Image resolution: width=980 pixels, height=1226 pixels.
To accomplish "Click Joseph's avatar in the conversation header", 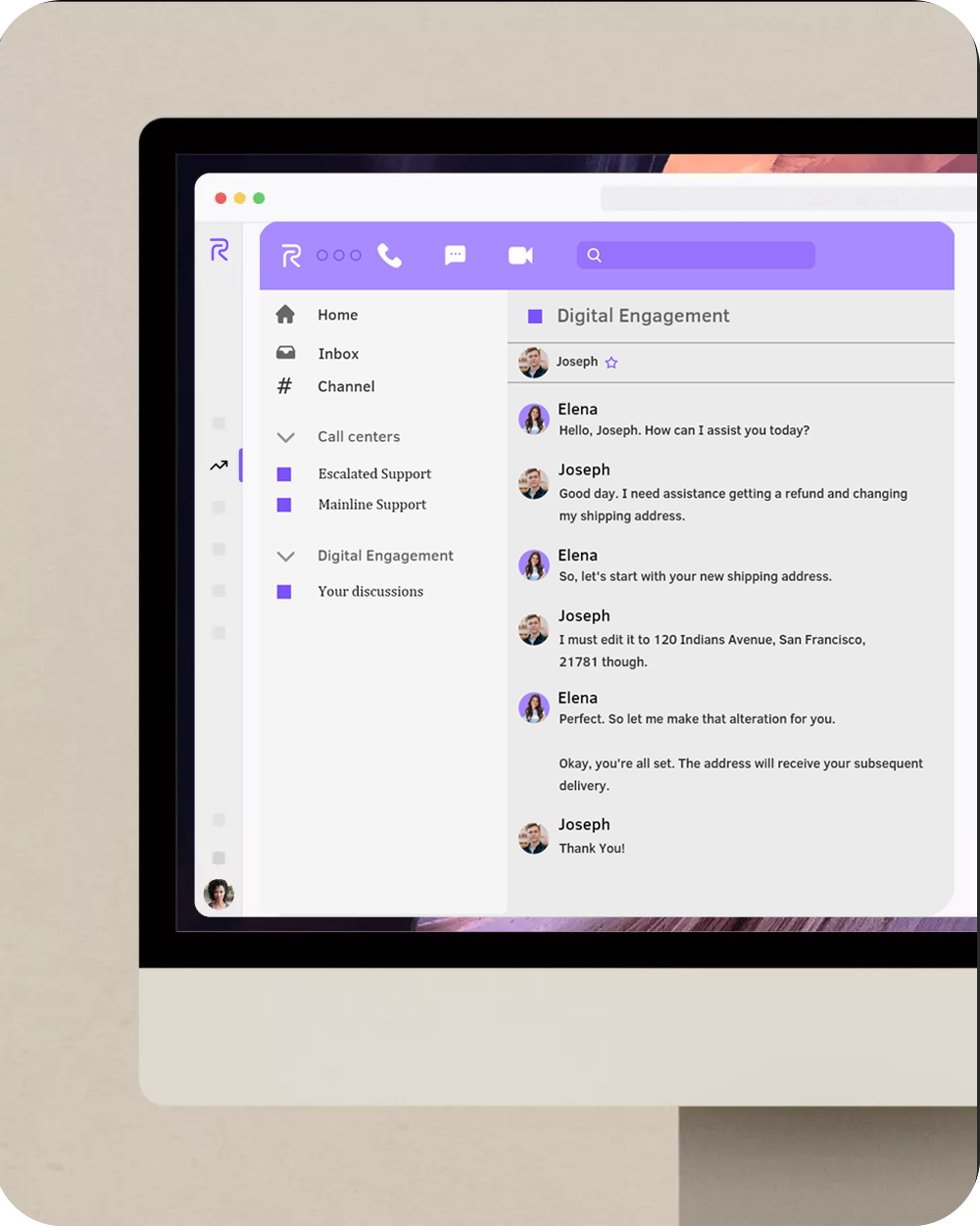I will pos(533,363).
